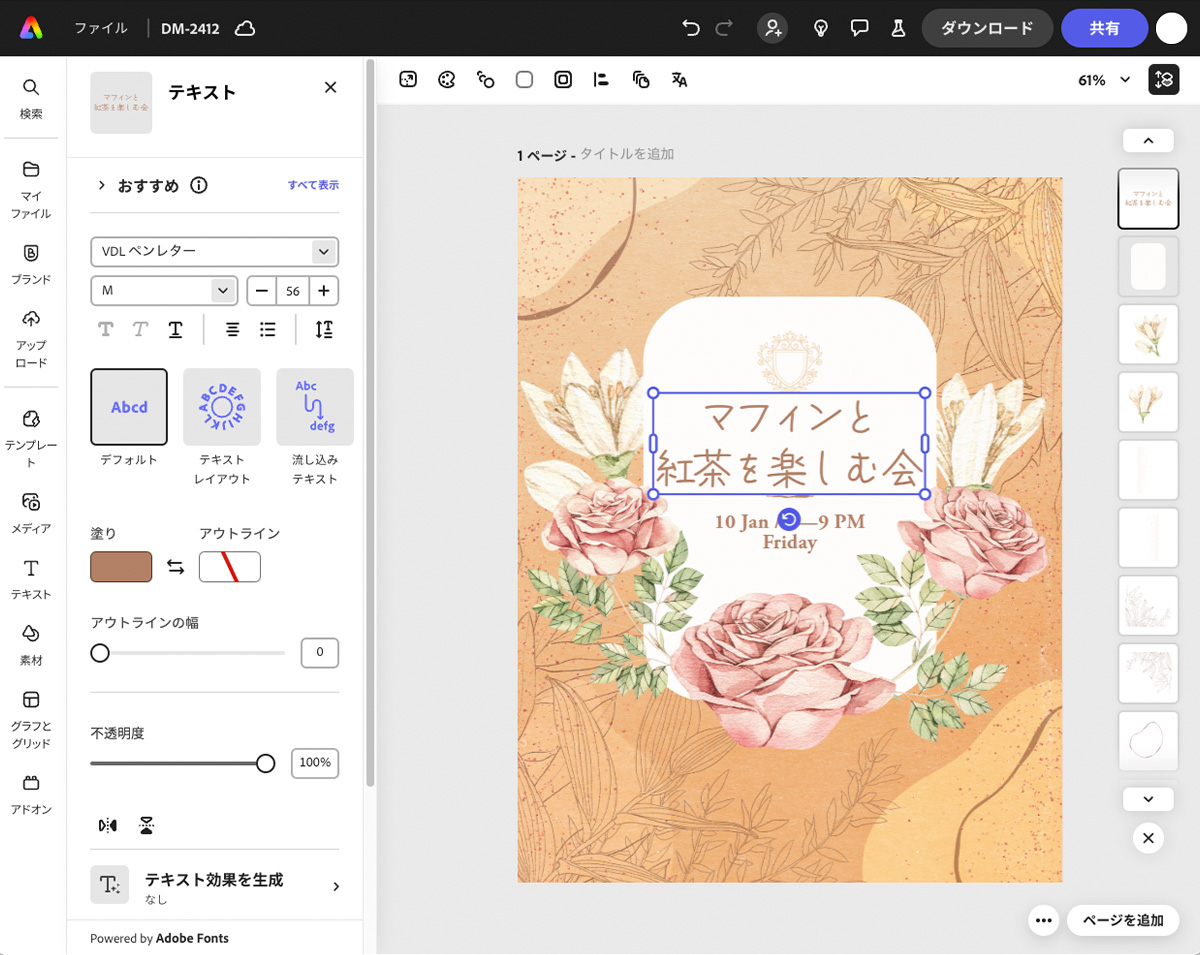
Task: Open マイファイル in the sidebar
Action: (31, 189)
